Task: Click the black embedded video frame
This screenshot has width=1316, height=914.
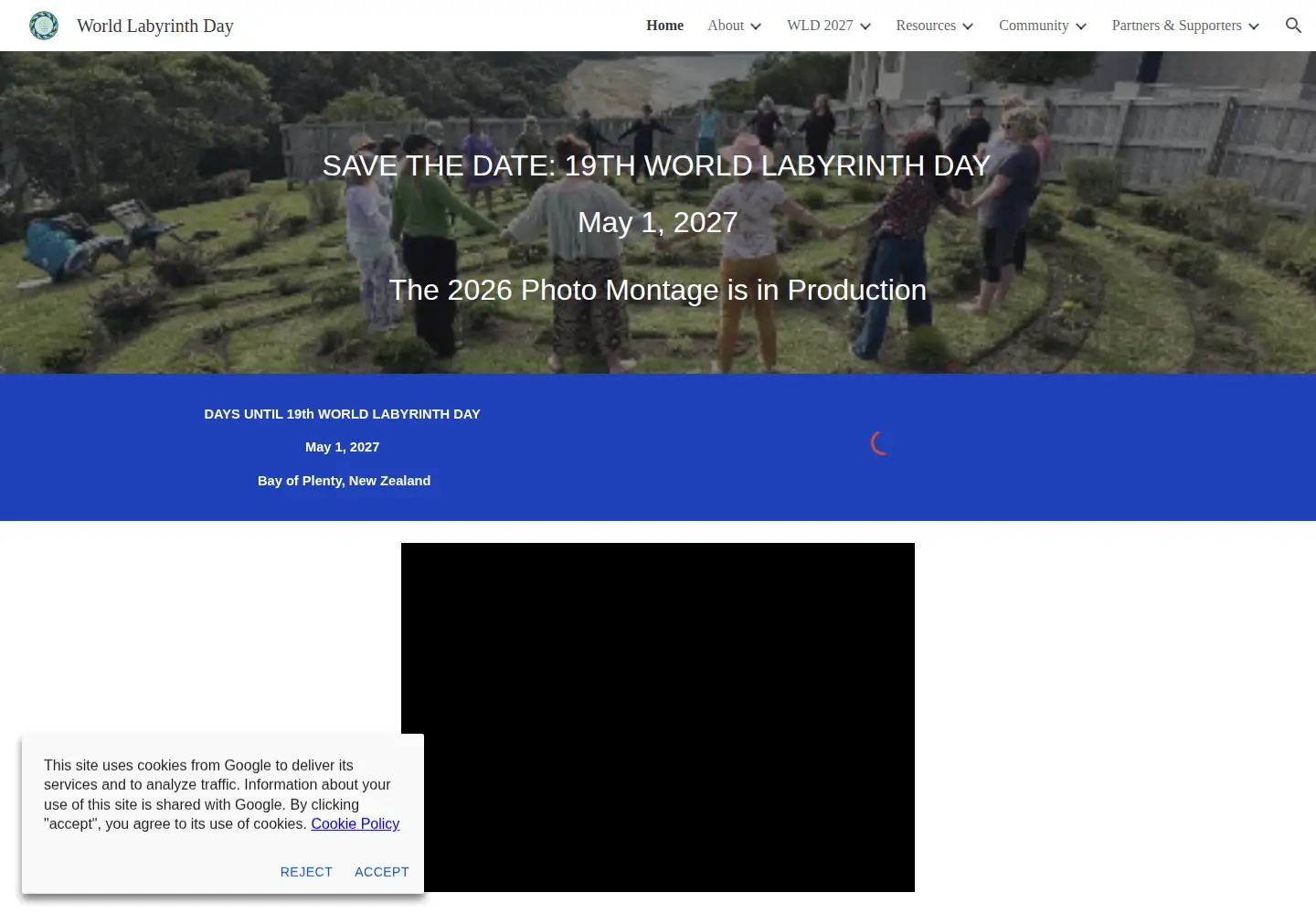Action: pyautogui.click(x=658, y=717)
